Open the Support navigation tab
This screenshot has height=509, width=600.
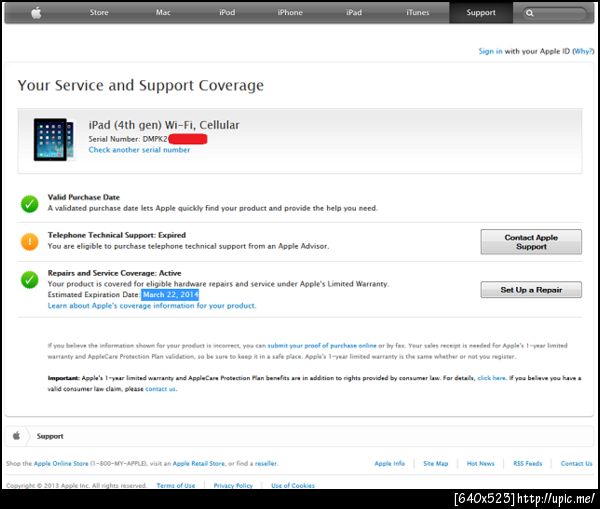[x=481, y=13]
